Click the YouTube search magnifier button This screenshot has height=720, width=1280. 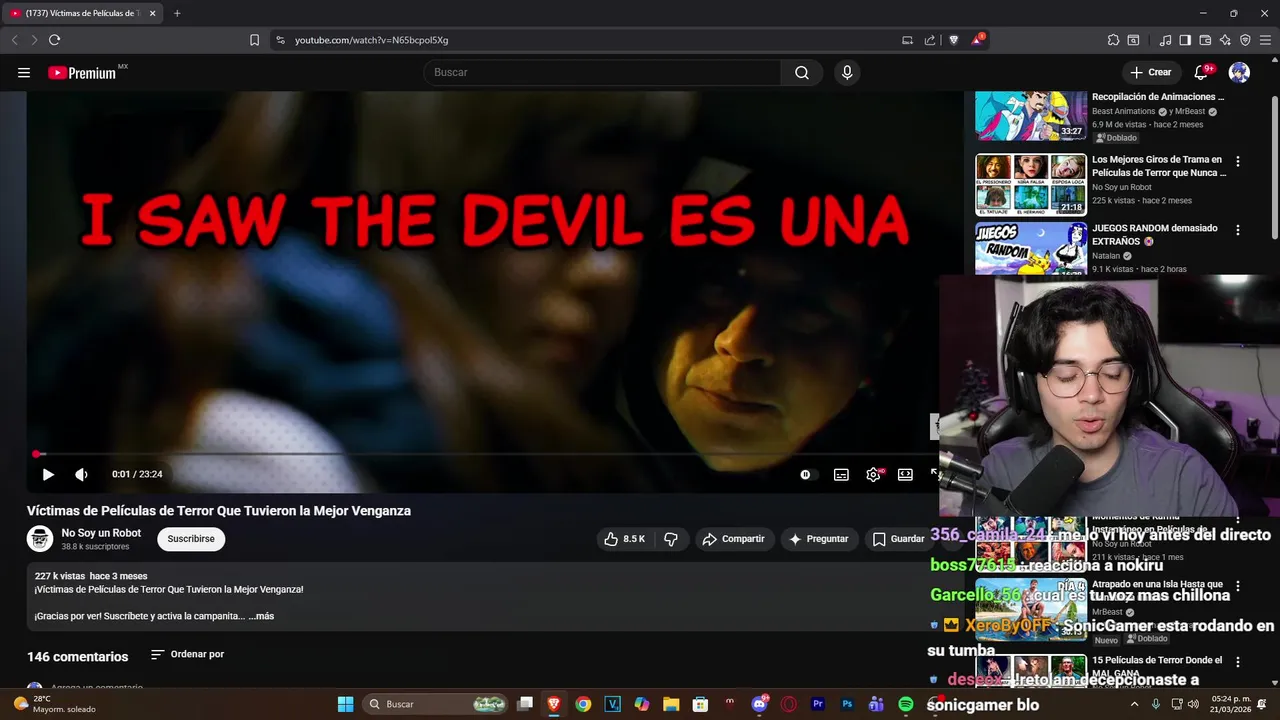[x=802, y=72]
